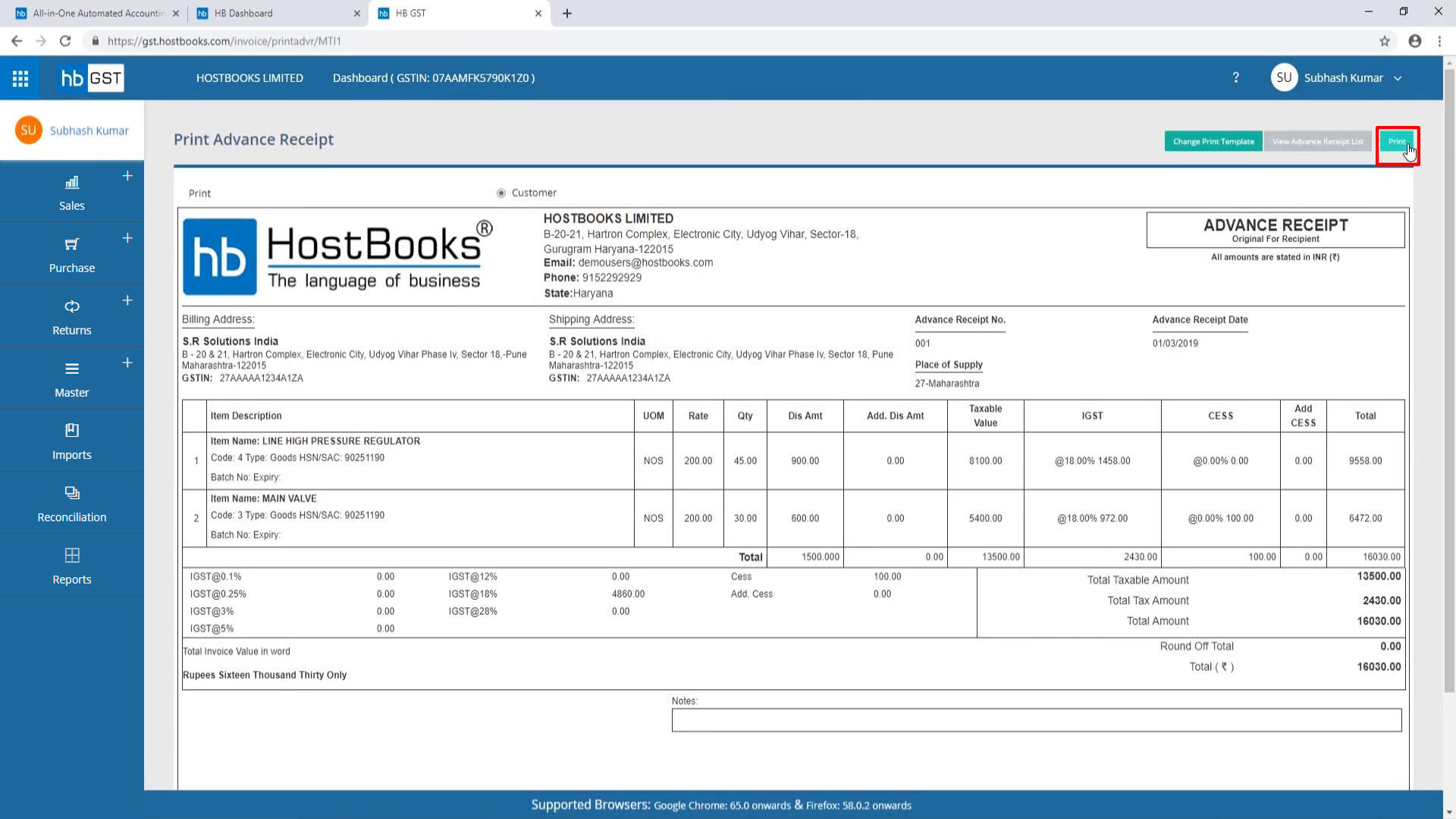Image resolution: width=1456 pixels, height=819 pixels.
Task: Open the Returns arrows icon
Action: [x=72, y=306]
